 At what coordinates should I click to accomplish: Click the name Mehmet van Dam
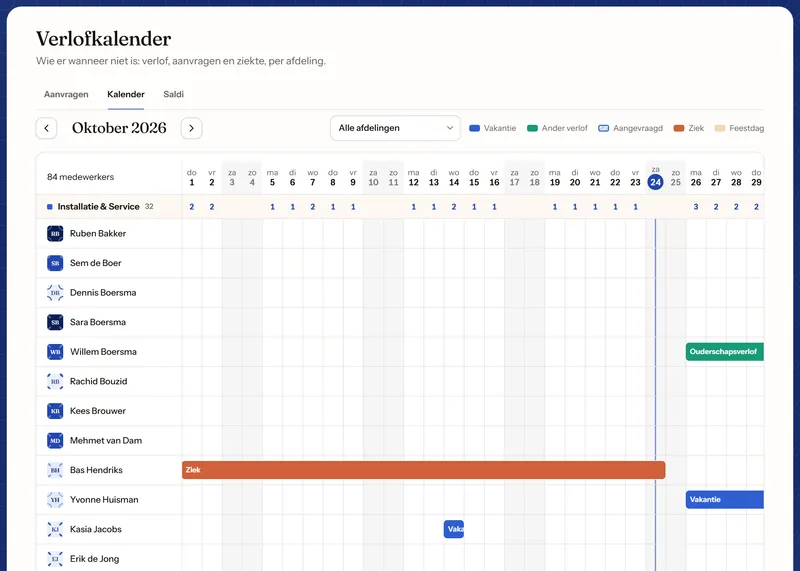pos(106,441)
